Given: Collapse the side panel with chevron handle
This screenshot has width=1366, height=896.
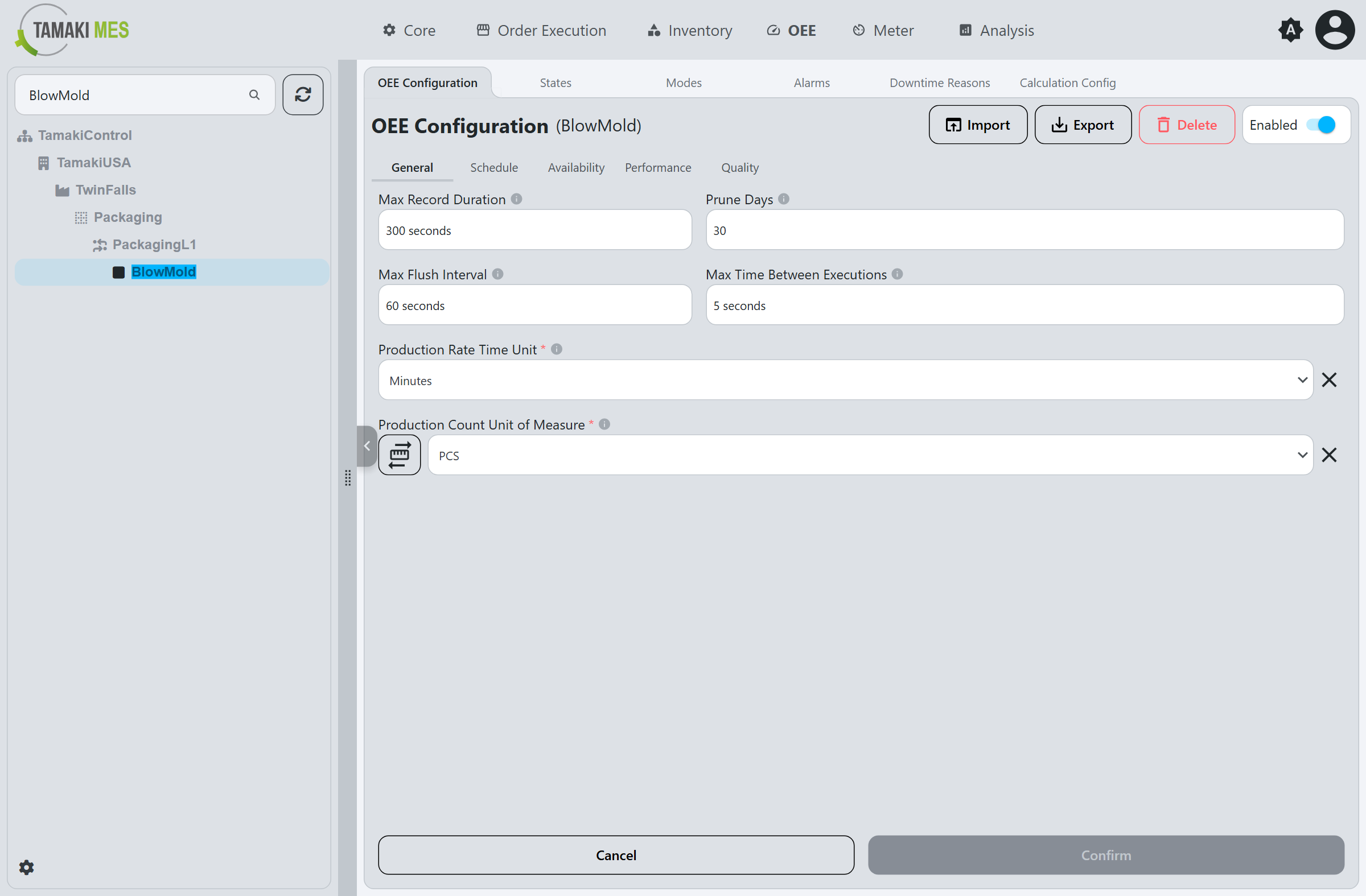Looking at the screenshot, I should click(367, 445).
